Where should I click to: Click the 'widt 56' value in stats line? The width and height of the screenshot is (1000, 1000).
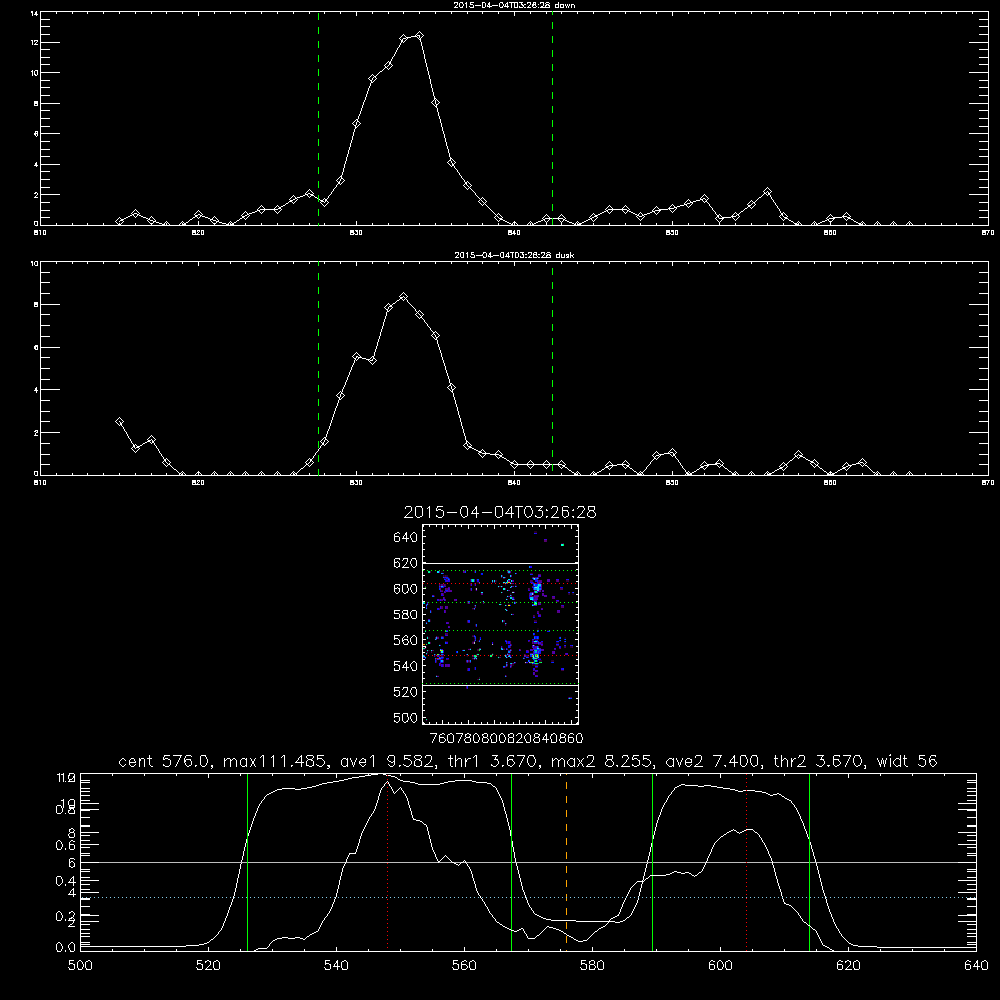tap(907, 761)
